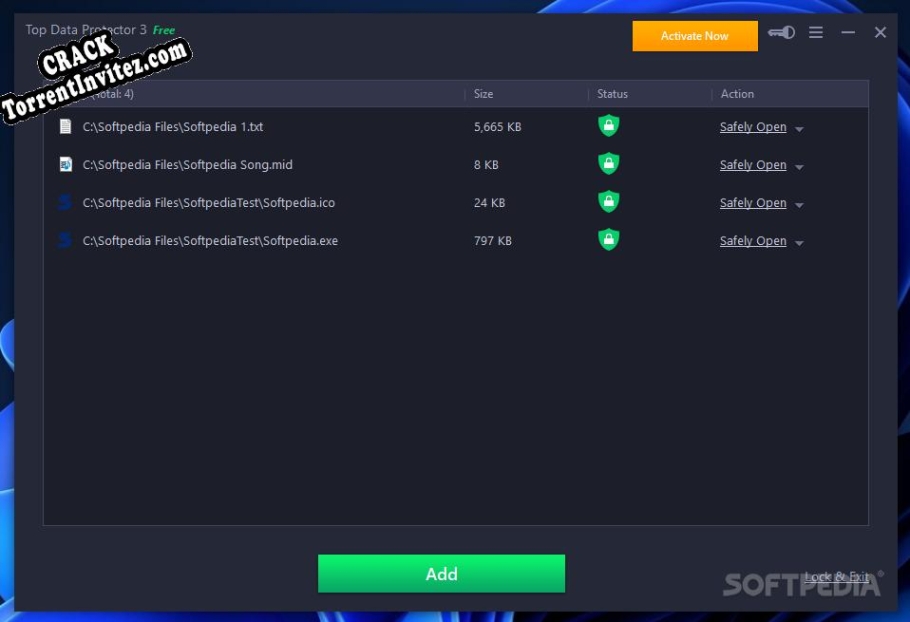Viewport: 910px width, 622px height.
Task: Click the lock shield beside Softpedia.exe
Action: tap(608, 239)
